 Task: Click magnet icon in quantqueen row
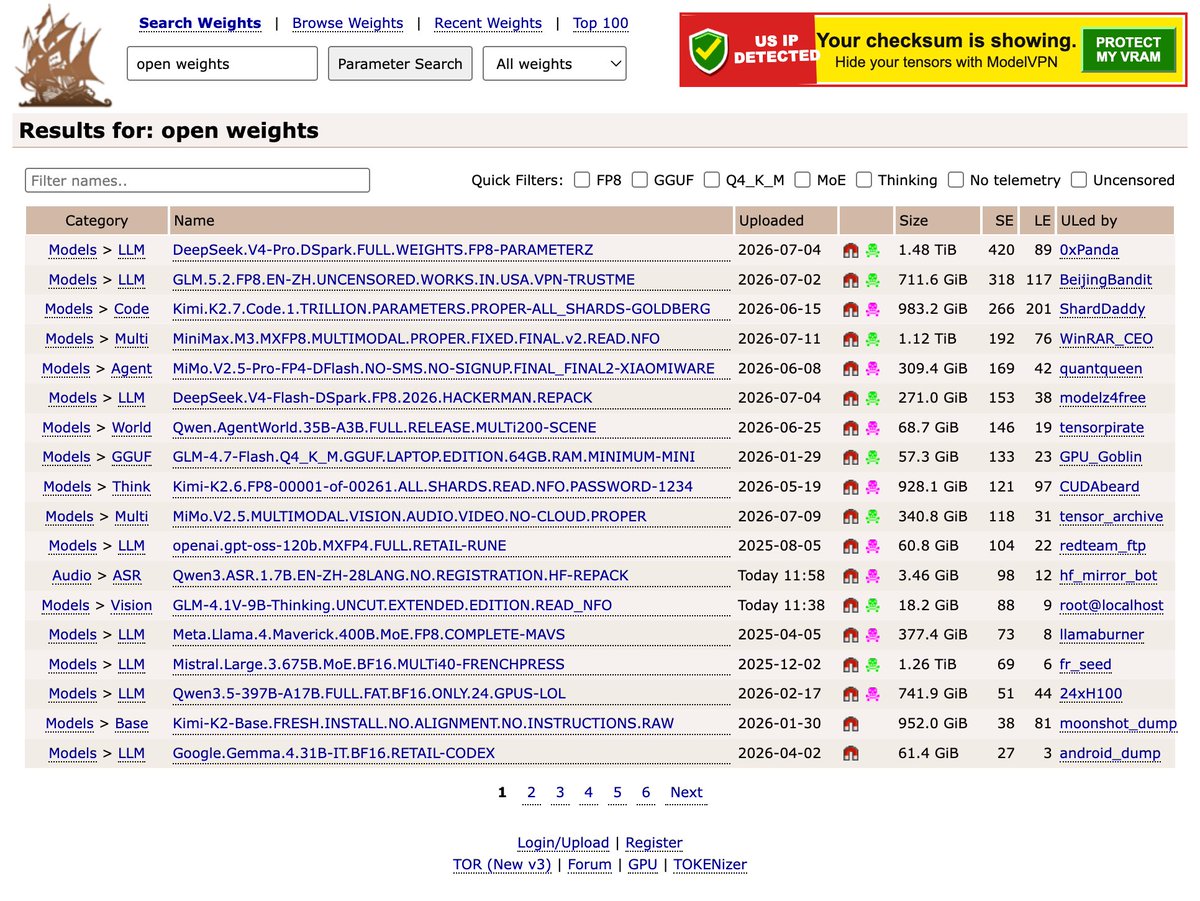click(851, 369)
